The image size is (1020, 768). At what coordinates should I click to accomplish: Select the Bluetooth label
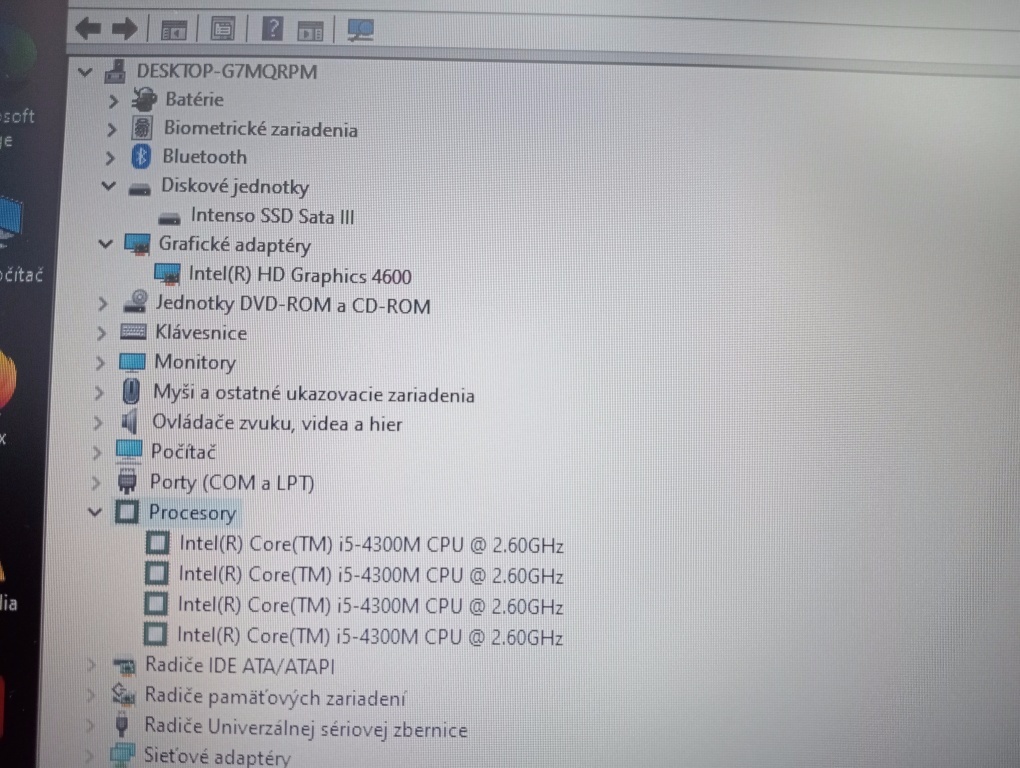click(204, 157)
